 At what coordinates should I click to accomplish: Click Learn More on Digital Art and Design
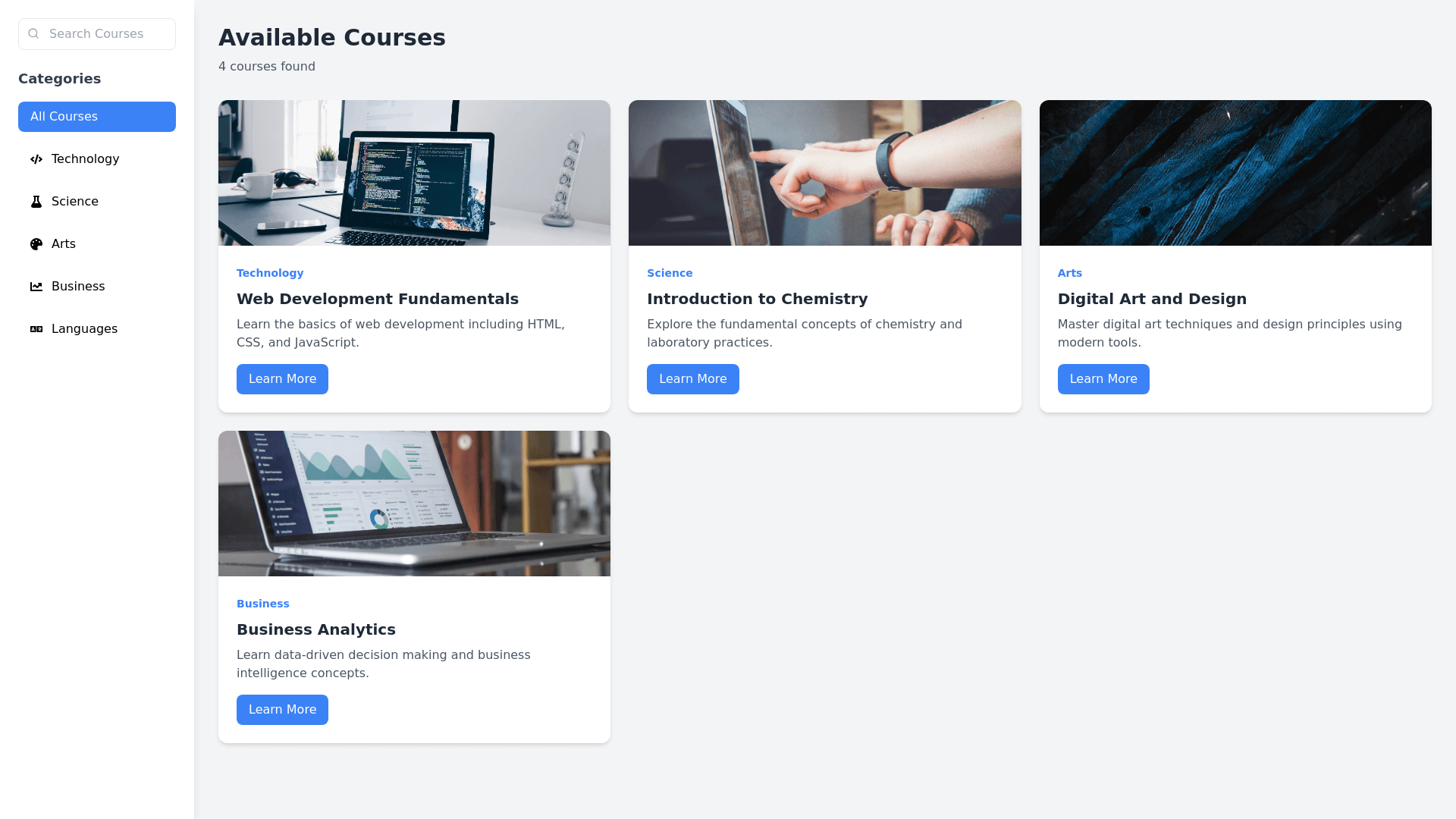click(1103, 379)
